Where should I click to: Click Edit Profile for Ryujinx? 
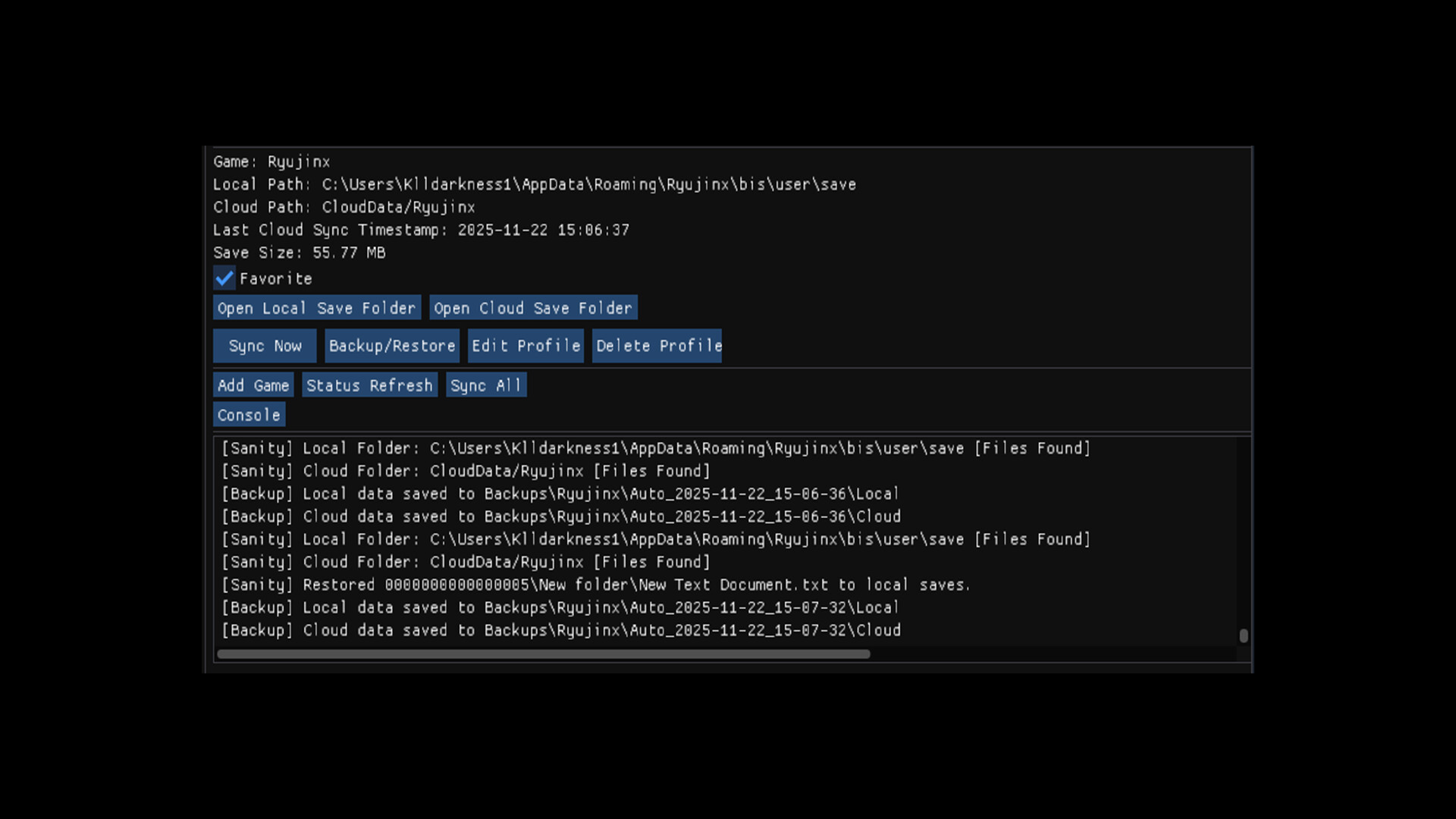click(526, 346)
